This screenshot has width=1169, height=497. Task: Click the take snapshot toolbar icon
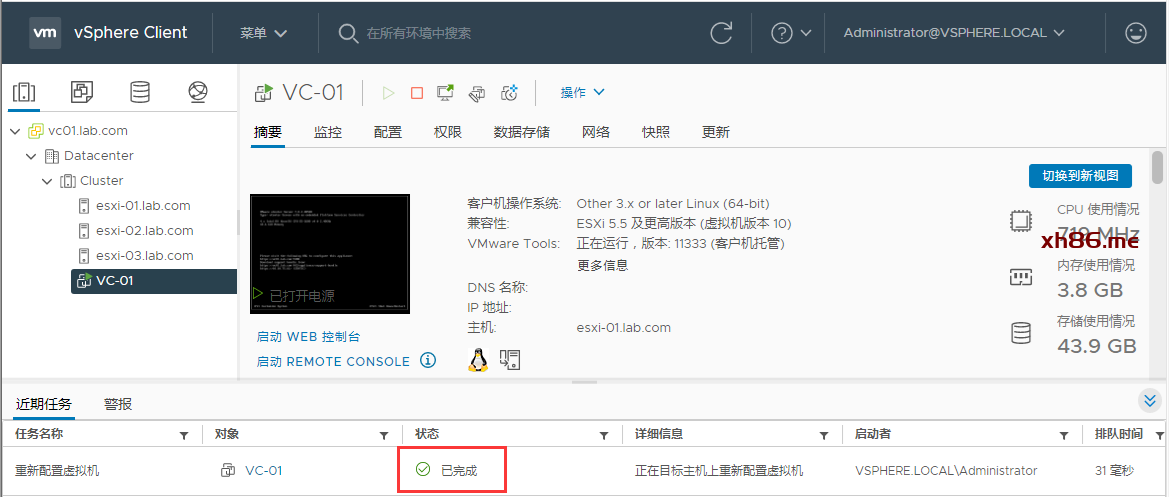(510, 93)
